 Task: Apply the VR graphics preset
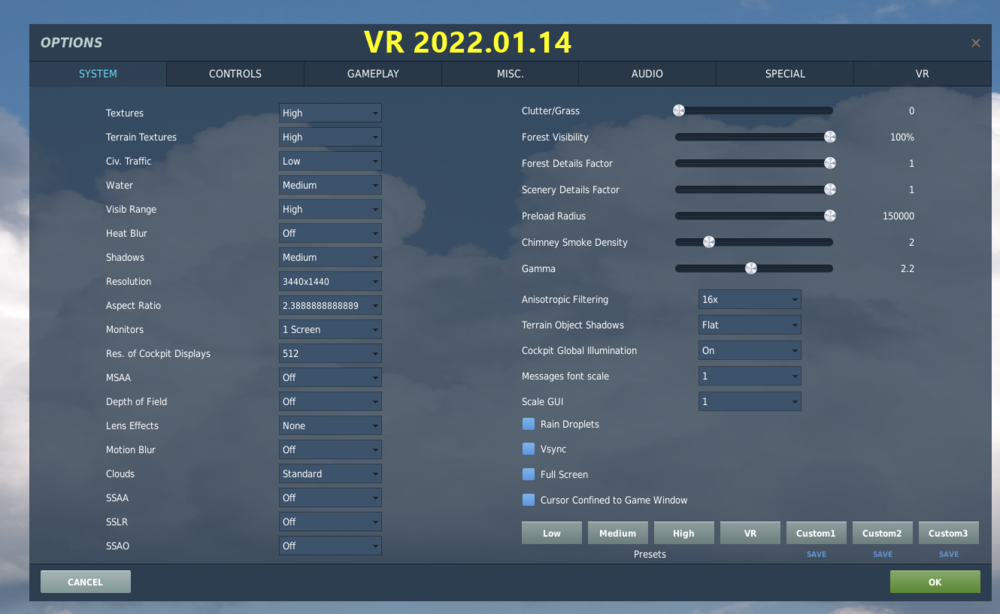click(750, 532)
